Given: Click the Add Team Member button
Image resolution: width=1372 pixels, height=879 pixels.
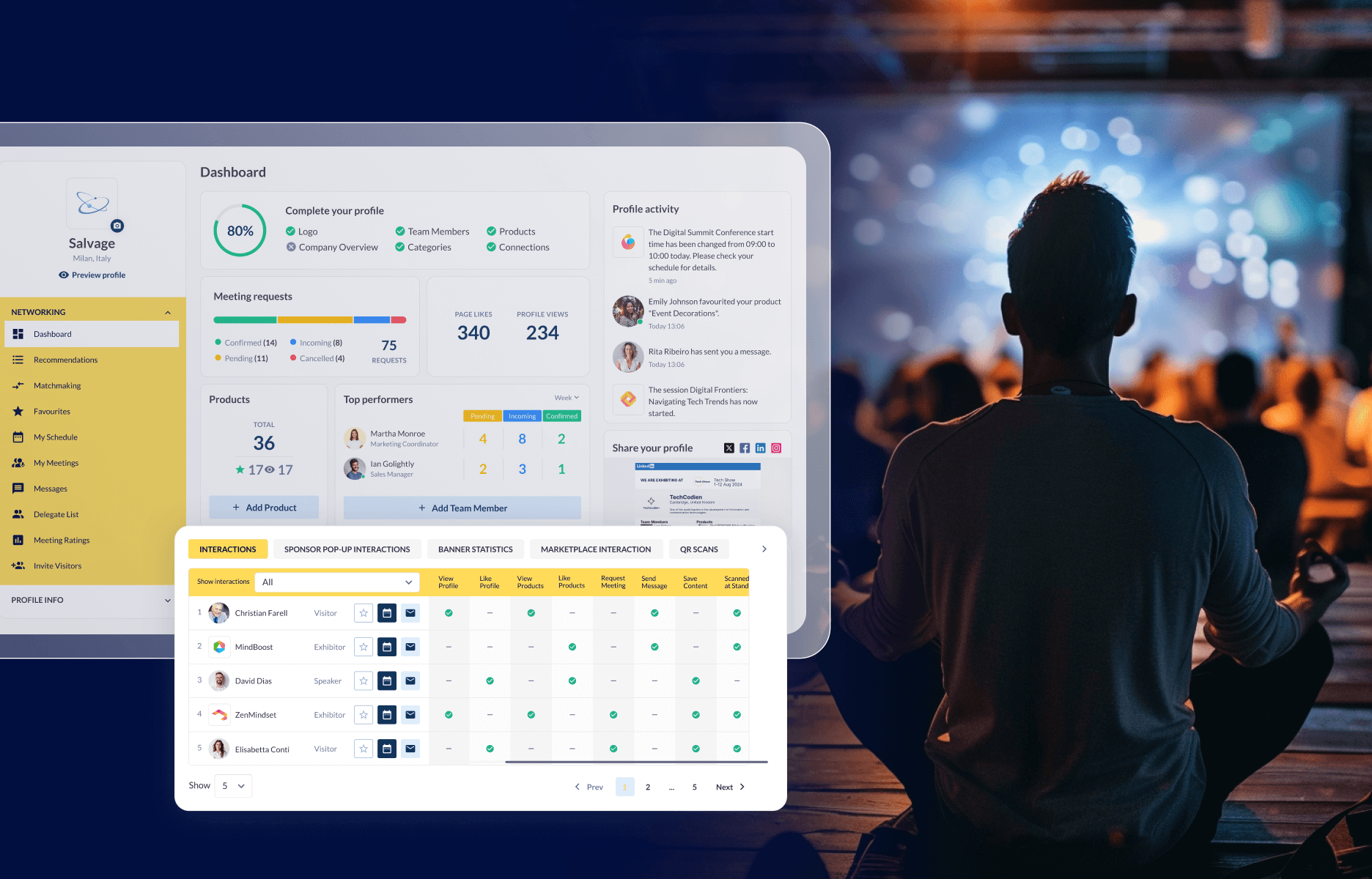Looking at the screenshot, I should coord(462,508).
